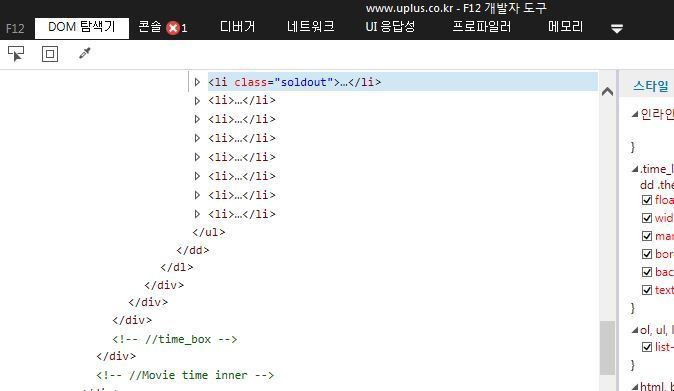Select the closing </dd> tag

tap(193, 250)
